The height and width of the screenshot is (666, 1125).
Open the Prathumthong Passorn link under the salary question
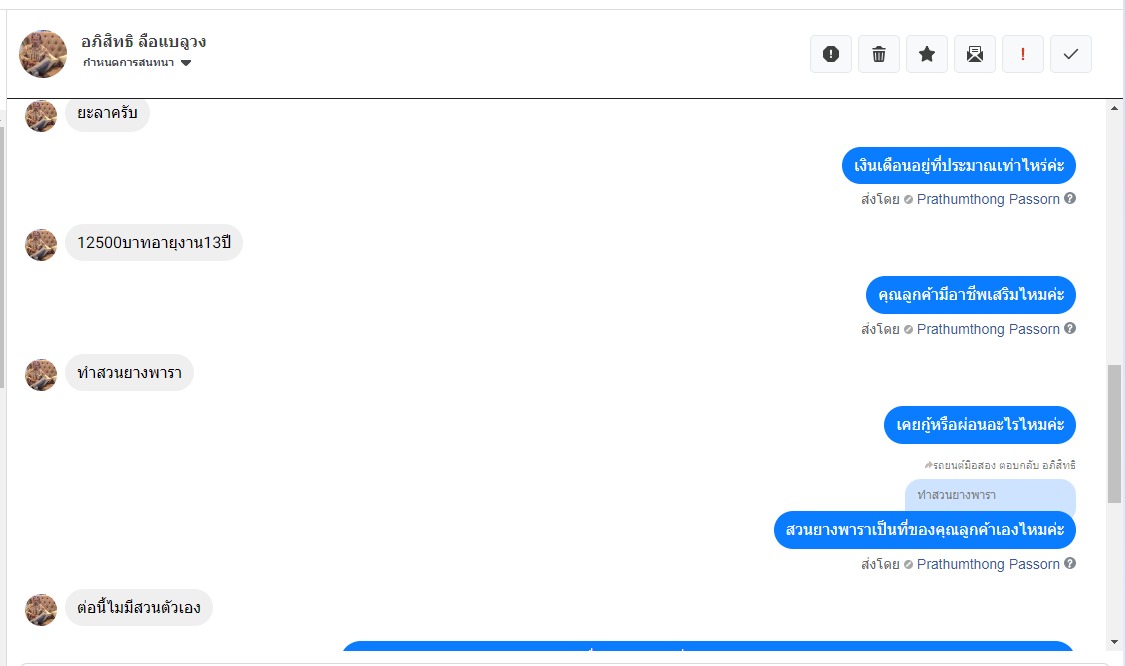(x=987, y=199)
